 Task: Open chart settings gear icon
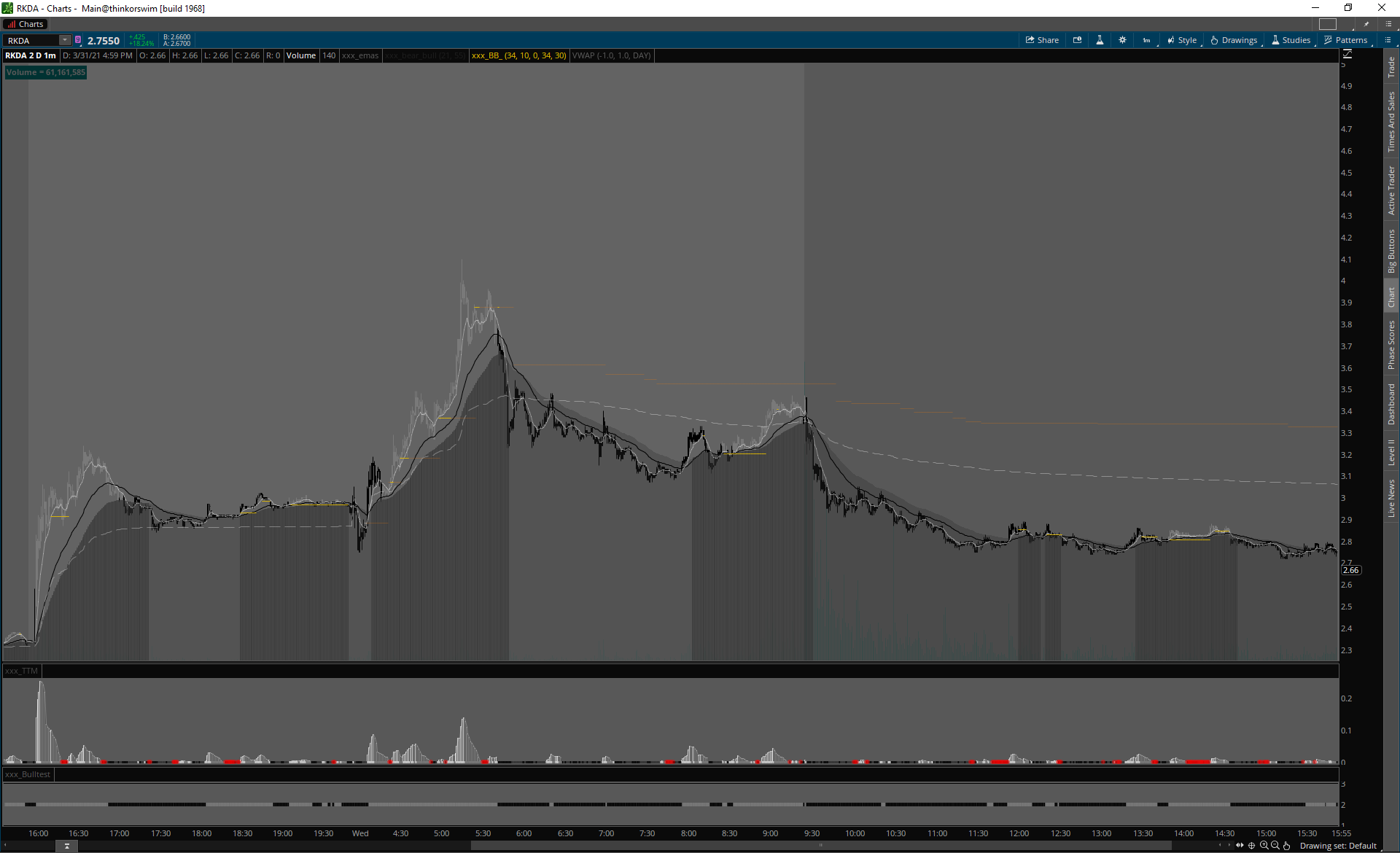click(x=1122, y=40)
